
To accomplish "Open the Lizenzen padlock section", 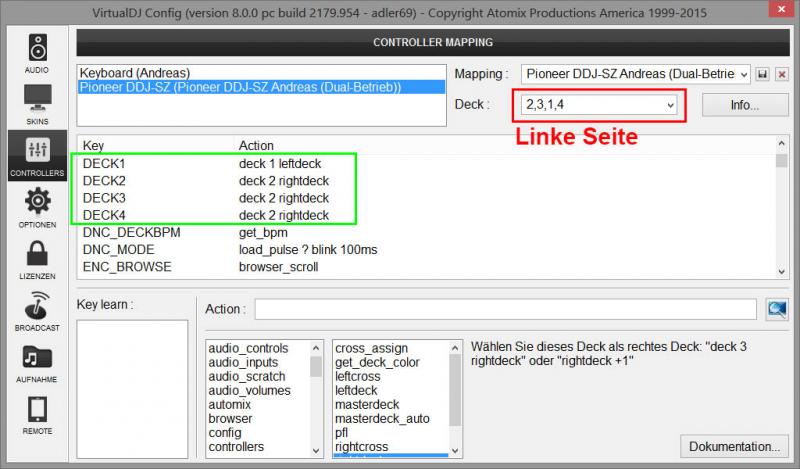I will click(x=37, y=259).
